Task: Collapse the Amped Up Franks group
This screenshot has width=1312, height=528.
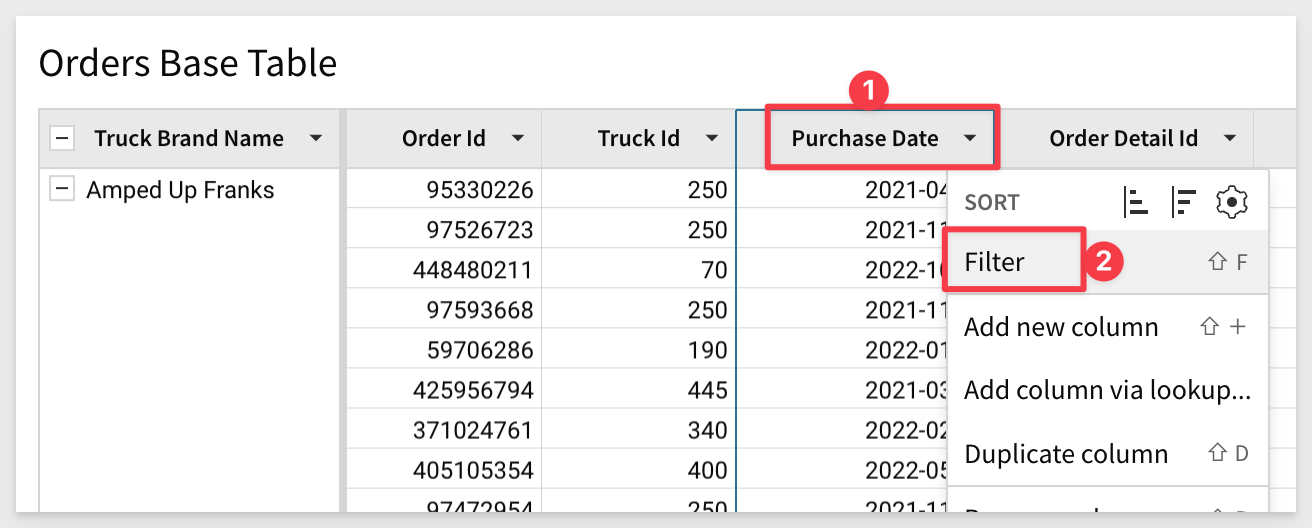Action: 62,190
